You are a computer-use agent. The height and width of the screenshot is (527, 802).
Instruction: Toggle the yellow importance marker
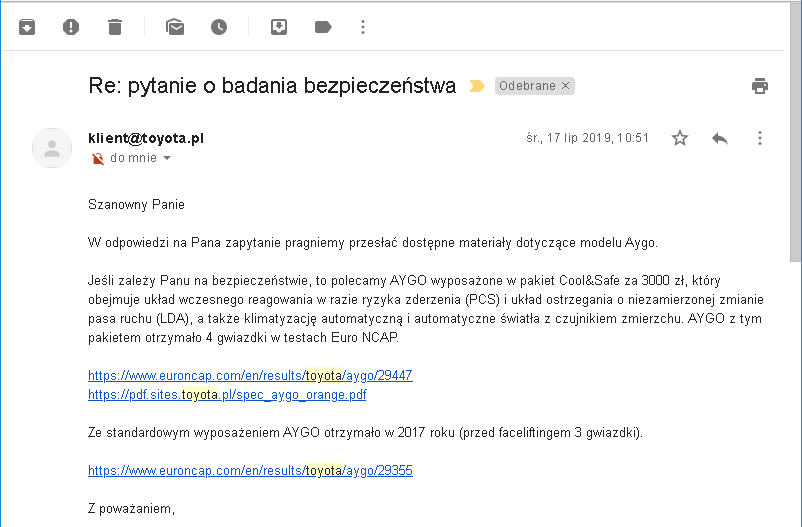pos(477,86)
